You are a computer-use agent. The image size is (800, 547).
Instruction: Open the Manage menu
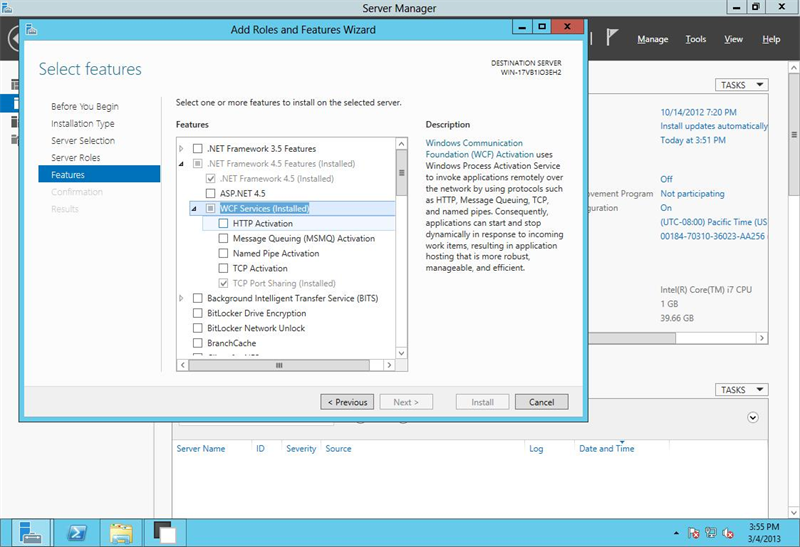point(653,39)
